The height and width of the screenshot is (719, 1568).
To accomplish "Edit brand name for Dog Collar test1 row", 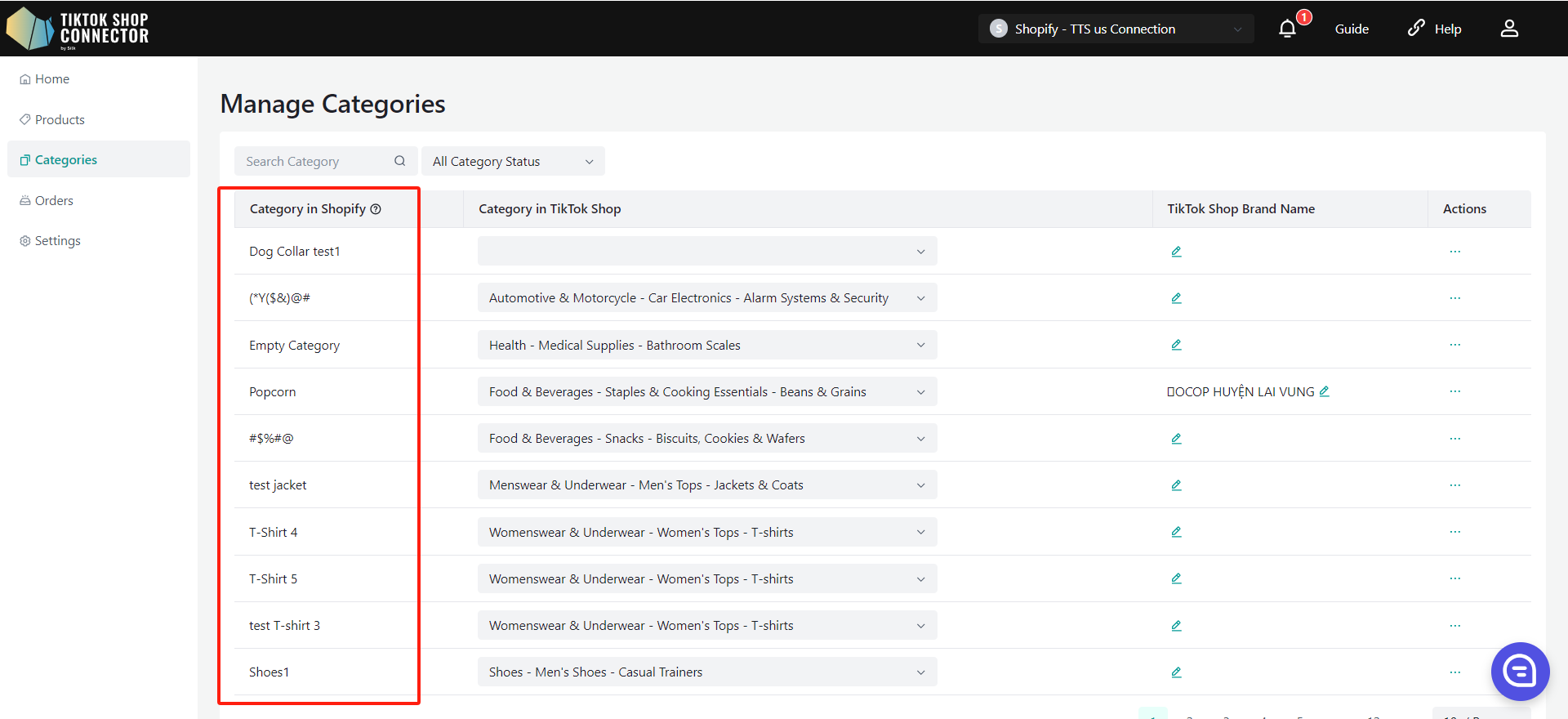I will [x=1176, y=252].
